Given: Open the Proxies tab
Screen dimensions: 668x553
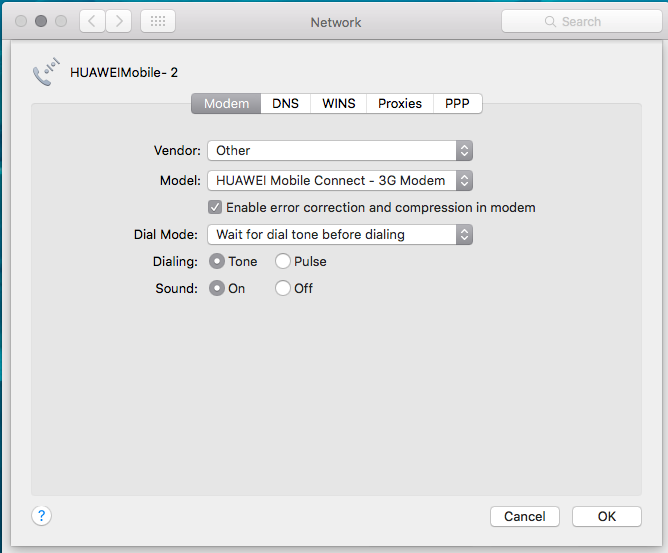Looking at the screenshot, I should tap(400, 104).
